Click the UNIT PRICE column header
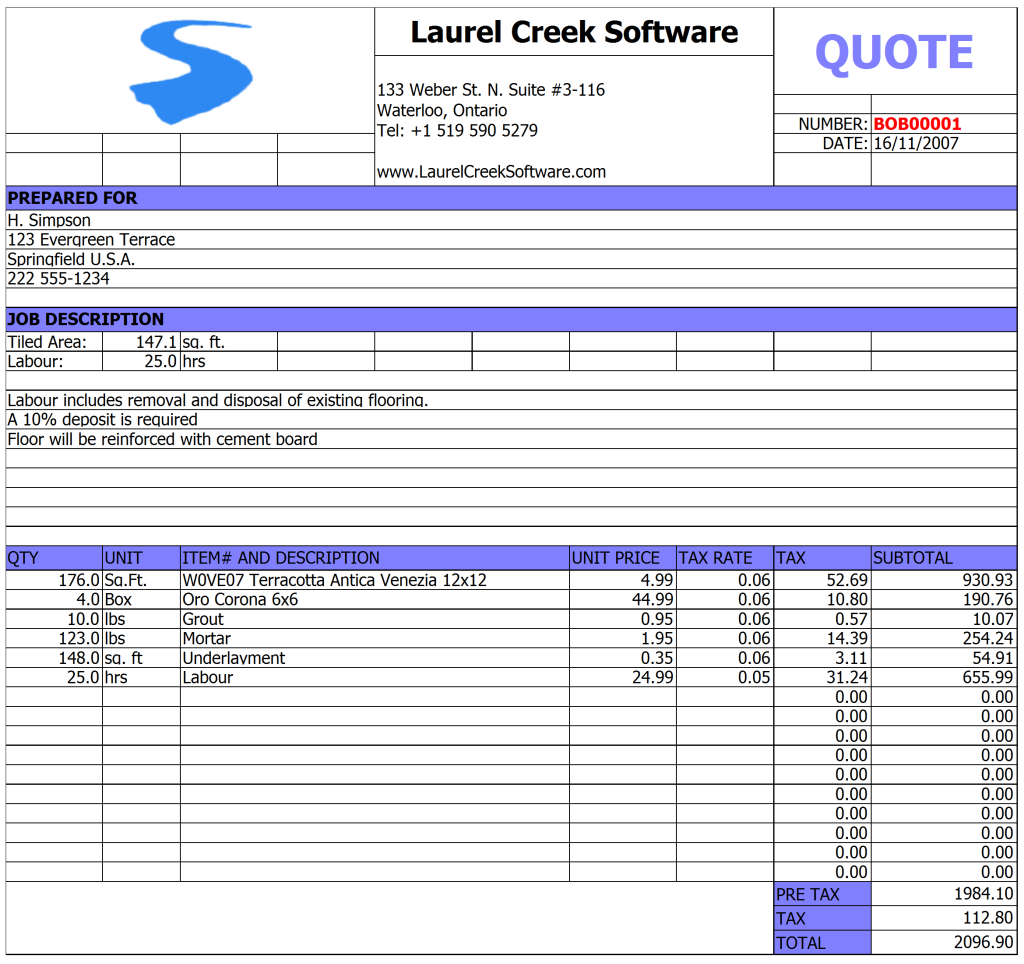 [x=616, y=558]
